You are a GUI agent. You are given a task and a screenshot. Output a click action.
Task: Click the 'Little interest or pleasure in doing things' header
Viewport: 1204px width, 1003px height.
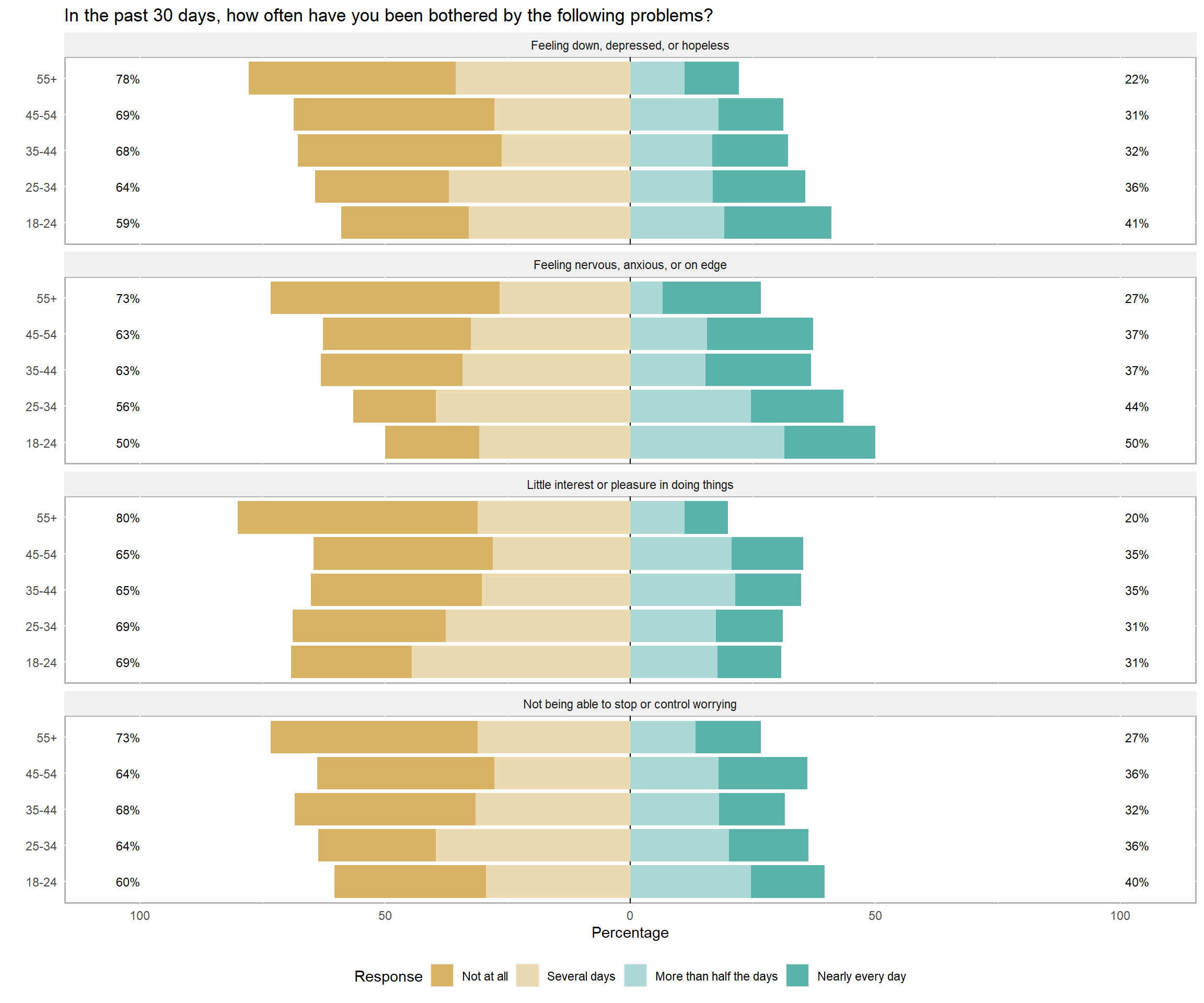pos(630,485)
